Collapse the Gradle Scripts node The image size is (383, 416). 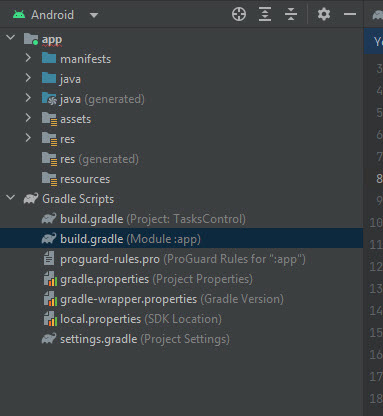(11, 198)
